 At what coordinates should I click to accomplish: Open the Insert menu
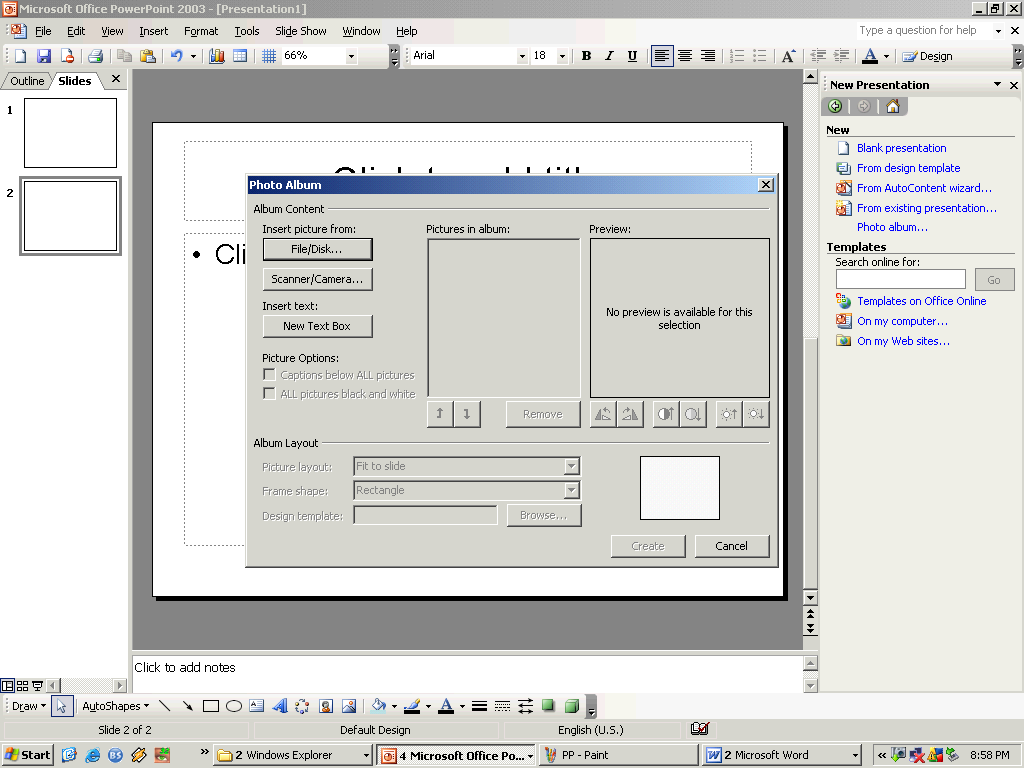click(x=153, y=31)
